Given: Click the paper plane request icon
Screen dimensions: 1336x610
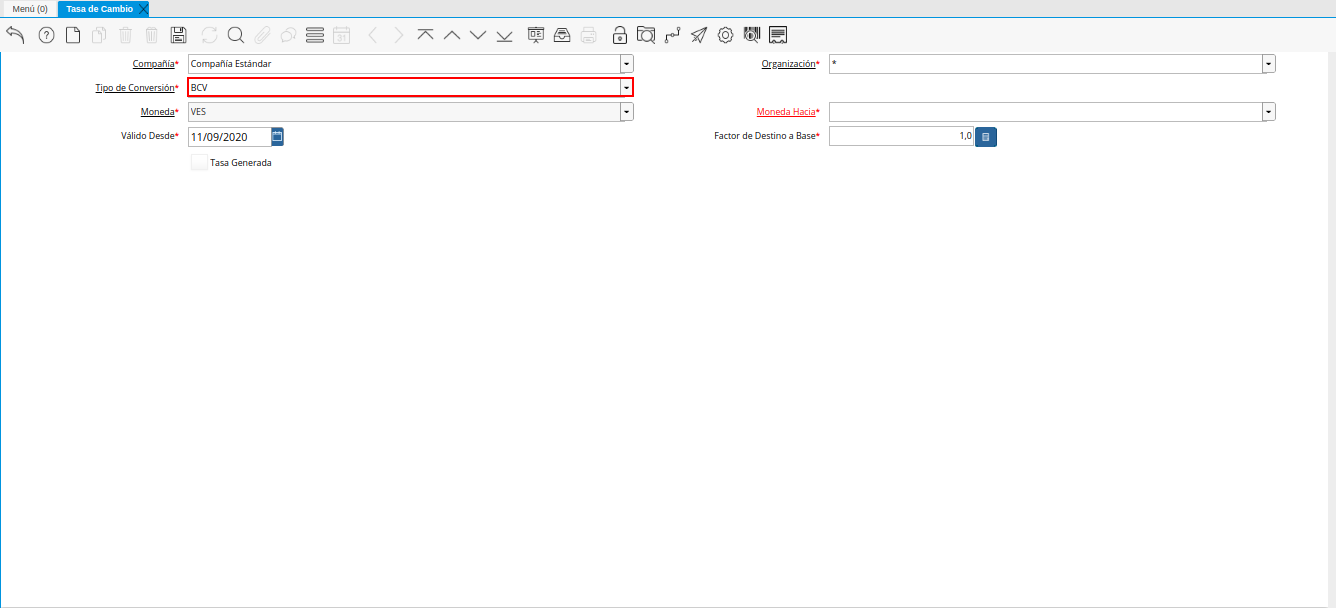Looking at the screenshot, I should coord(699,35).
